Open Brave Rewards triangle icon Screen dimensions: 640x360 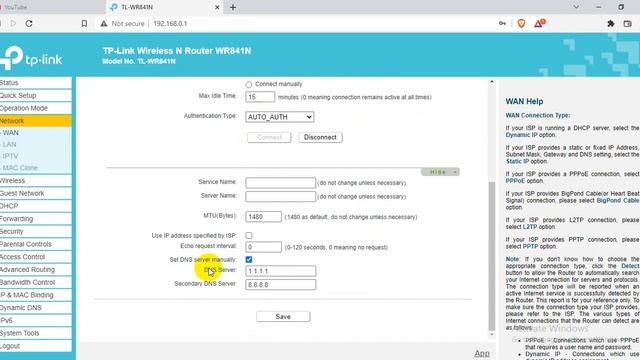click(x=539, y=23)
